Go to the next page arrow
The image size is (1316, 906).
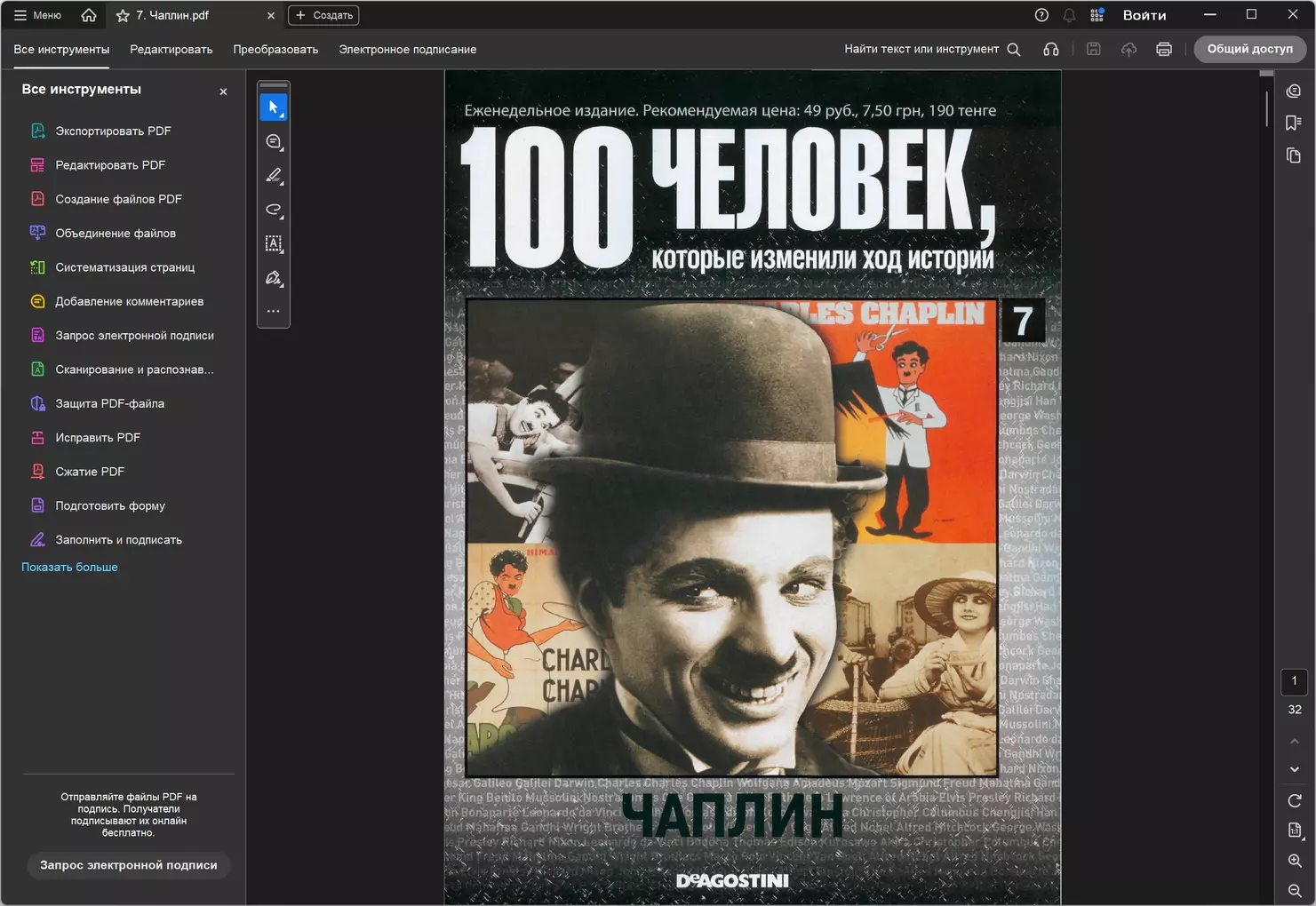[x=1295, y=769]
